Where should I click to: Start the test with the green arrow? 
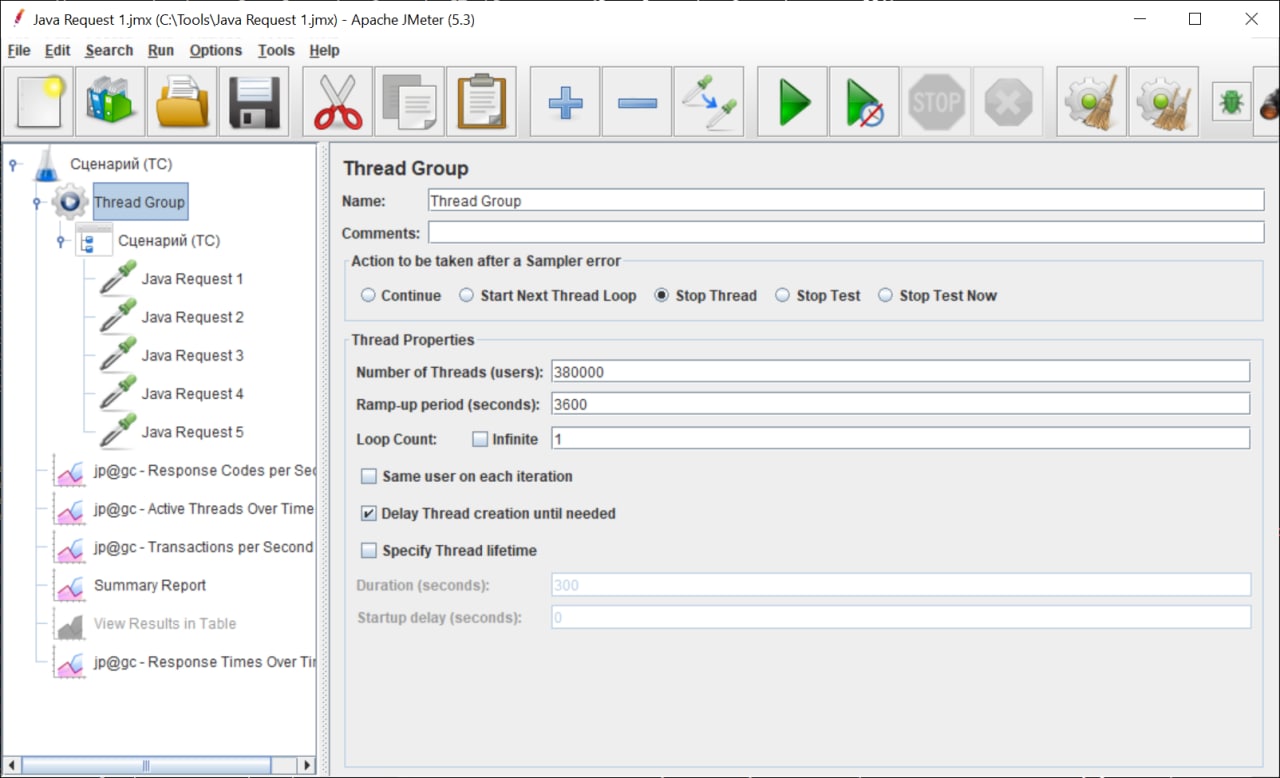(x=793, y=101)
